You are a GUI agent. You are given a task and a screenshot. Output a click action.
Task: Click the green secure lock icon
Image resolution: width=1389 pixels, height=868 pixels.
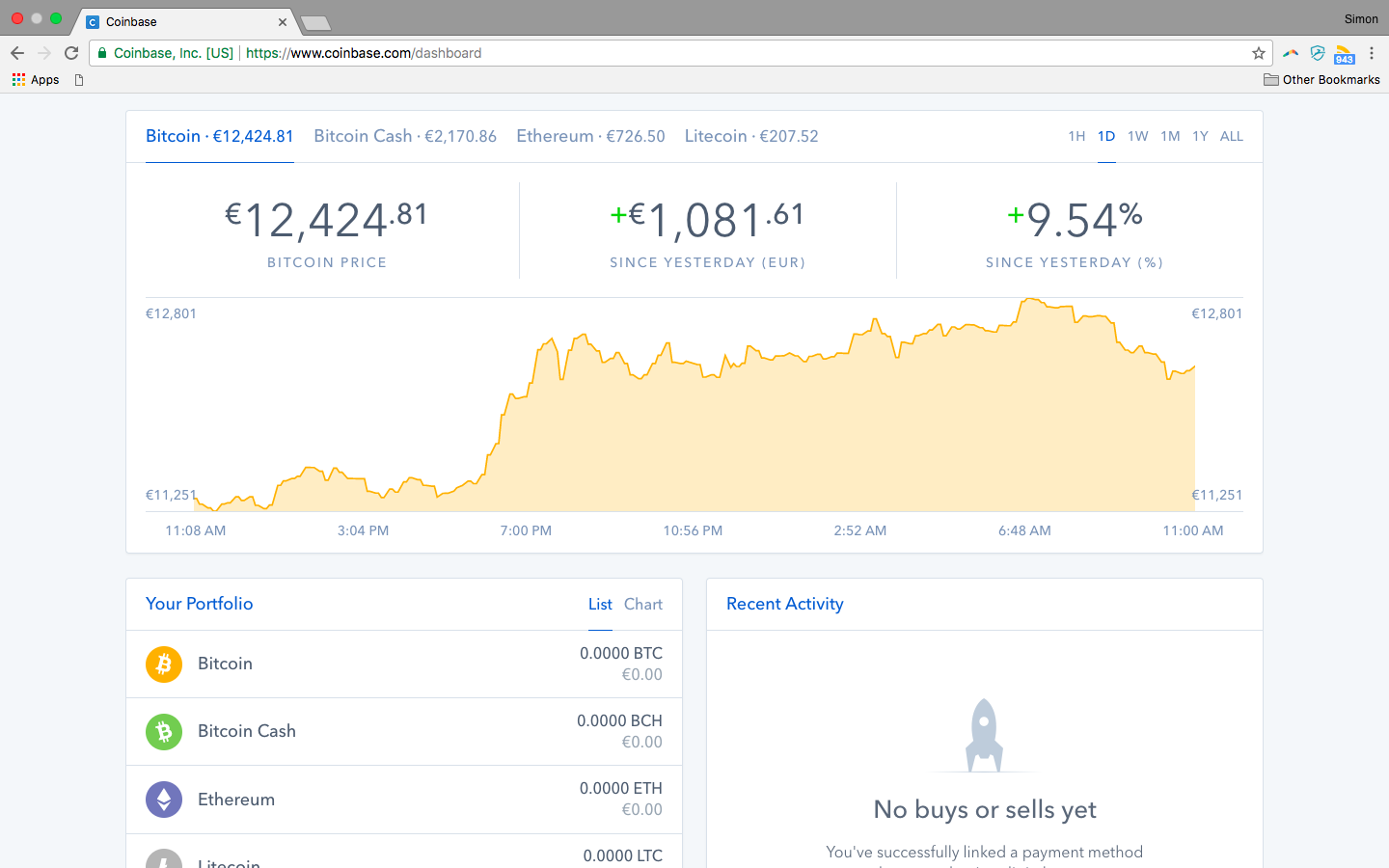click(102, 53)
